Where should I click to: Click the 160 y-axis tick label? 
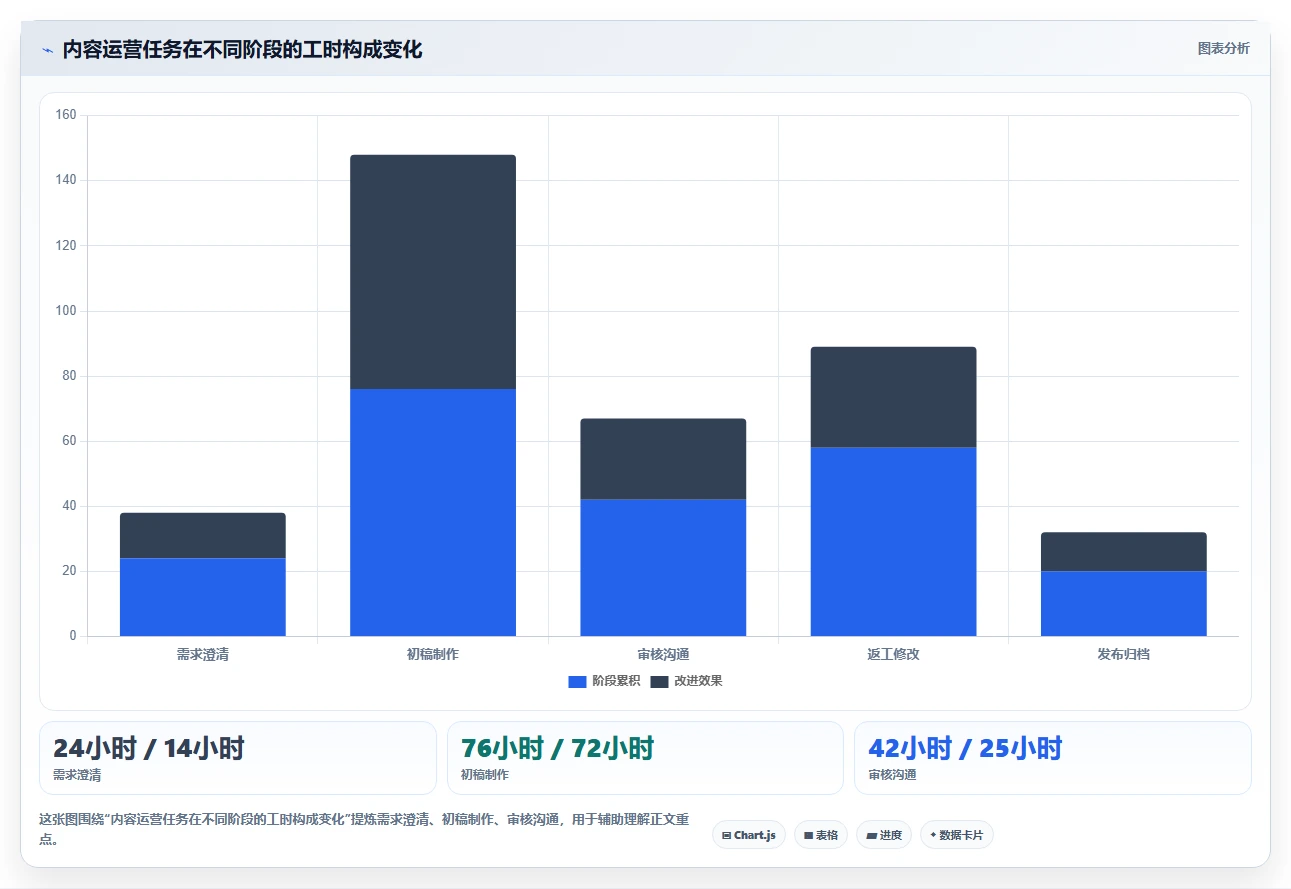pyautogui.click(x=66, y=115)
